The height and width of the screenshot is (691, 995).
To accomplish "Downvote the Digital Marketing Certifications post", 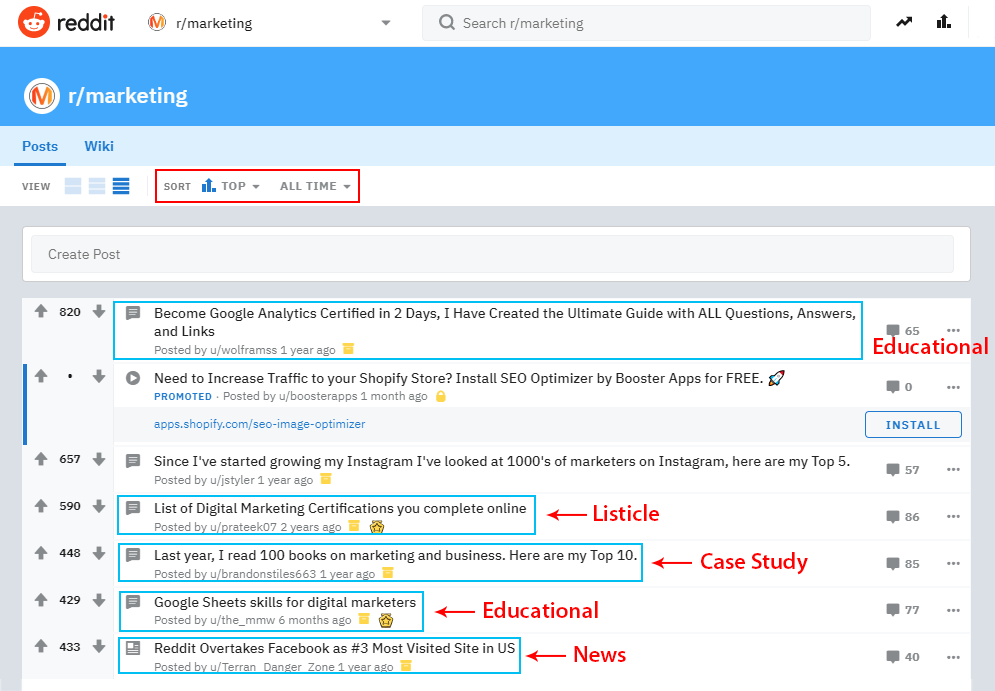I will coord(98,506).
